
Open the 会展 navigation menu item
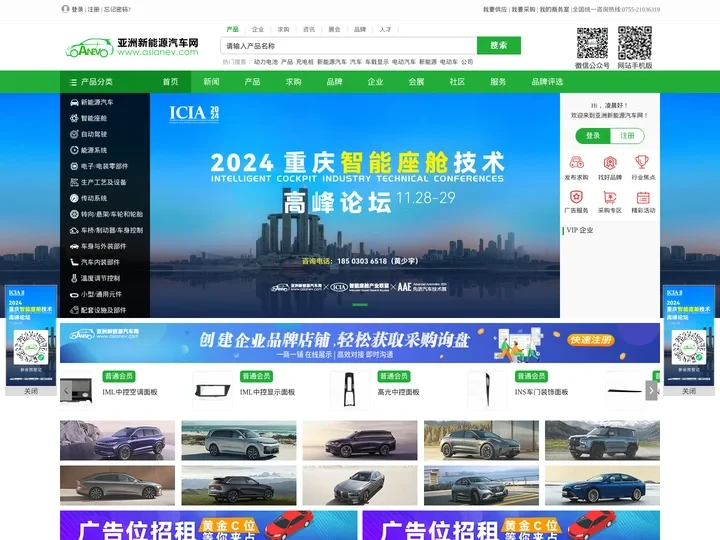[x=416, y=82]
